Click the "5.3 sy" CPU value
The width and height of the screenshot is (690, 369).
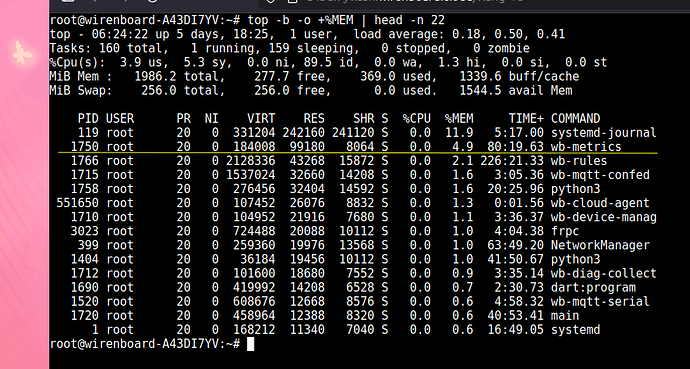205,62
